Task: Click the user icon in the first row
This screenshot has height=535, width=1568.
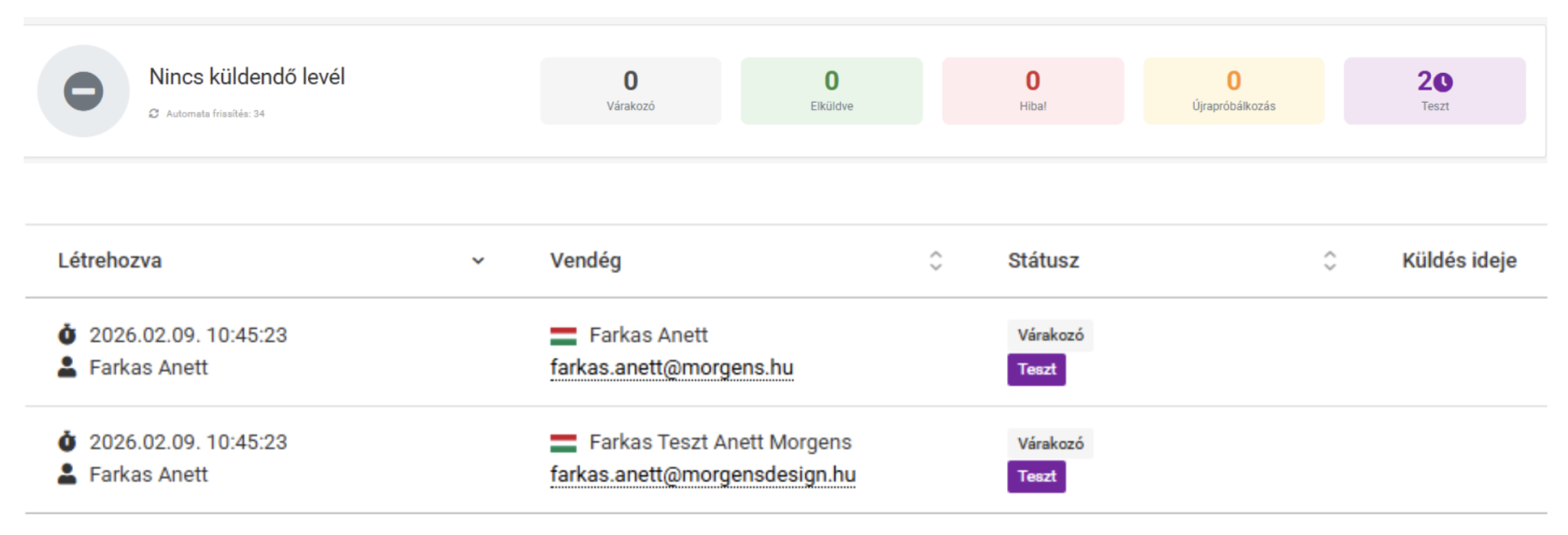Action: point(67,367)
